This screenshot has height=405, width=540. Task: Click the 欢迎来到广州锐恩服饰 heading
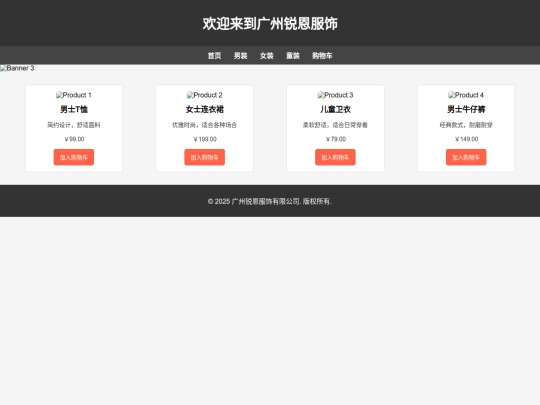point(270,24)
